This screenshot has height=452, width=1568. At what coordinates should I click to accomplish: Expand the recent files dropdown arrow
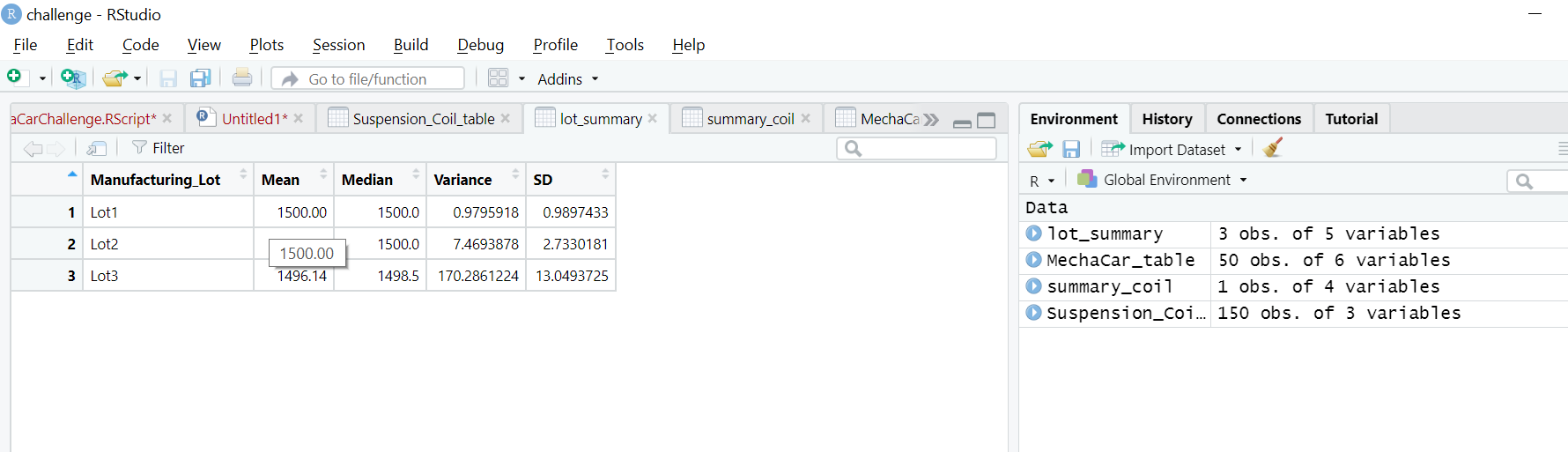[137, 78]
